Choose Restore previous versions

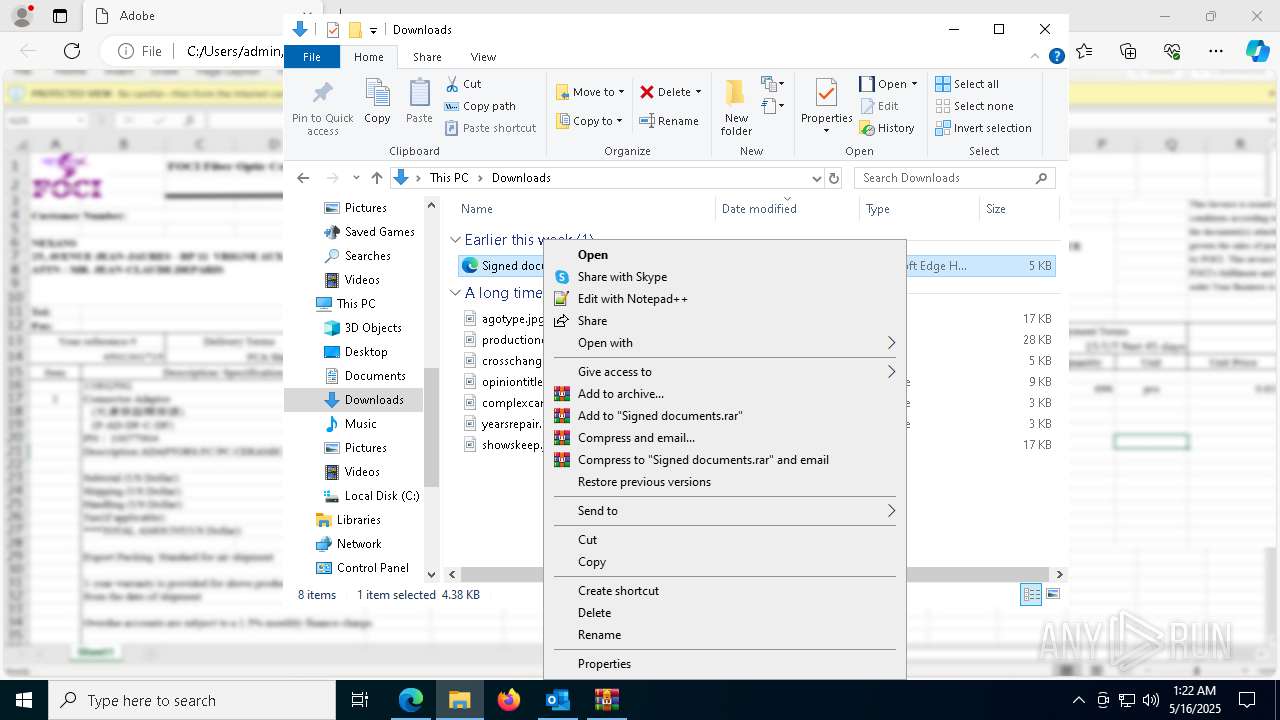tap(725, 482)
